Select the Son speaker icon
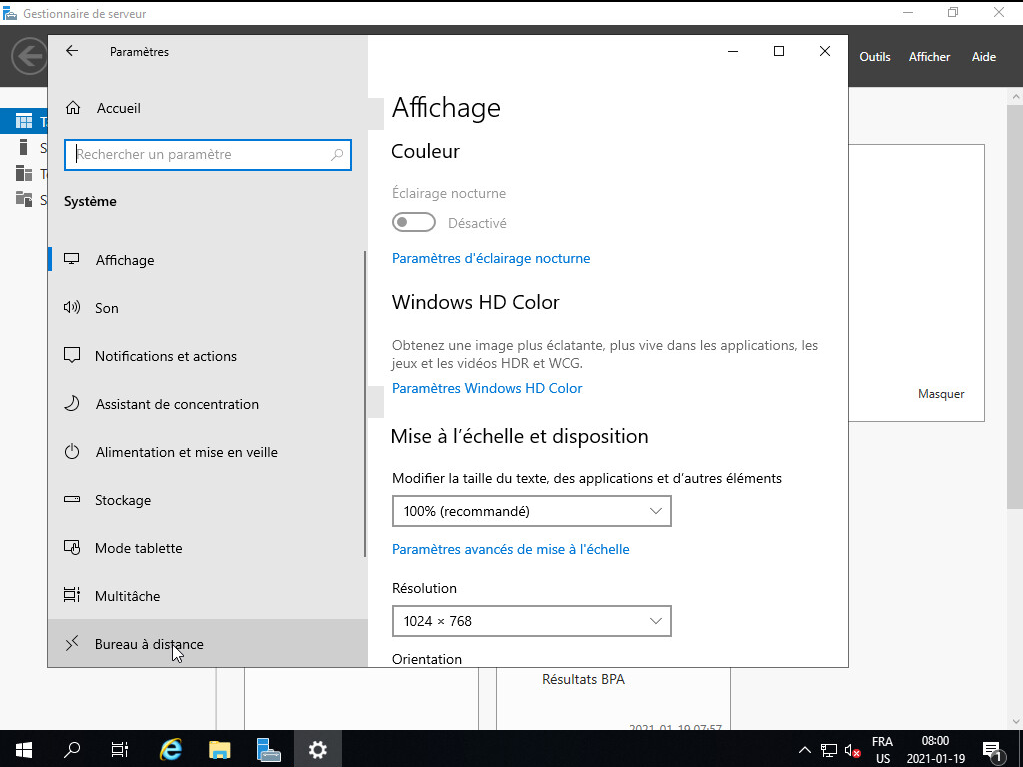This screenshot has width=1023, height=767. coord(72,308)
